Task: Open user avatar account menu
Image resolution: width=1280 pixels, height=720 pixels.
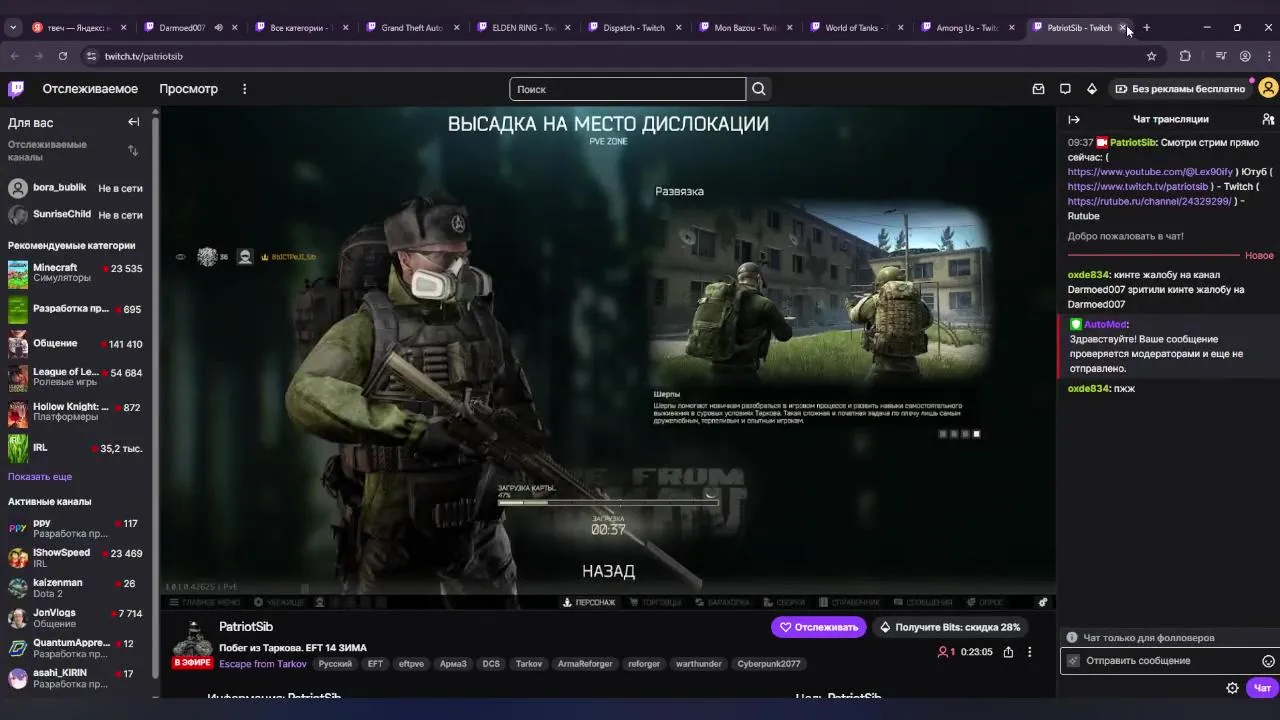Action: (1268, 89)
